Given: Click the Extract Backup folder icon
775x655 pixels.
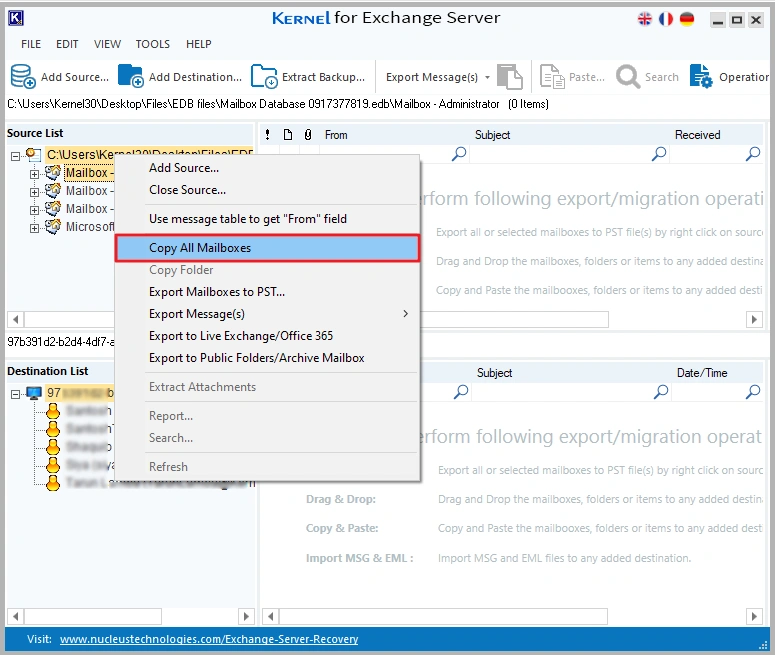Looking at the screenshot, I should pos(264,77).
